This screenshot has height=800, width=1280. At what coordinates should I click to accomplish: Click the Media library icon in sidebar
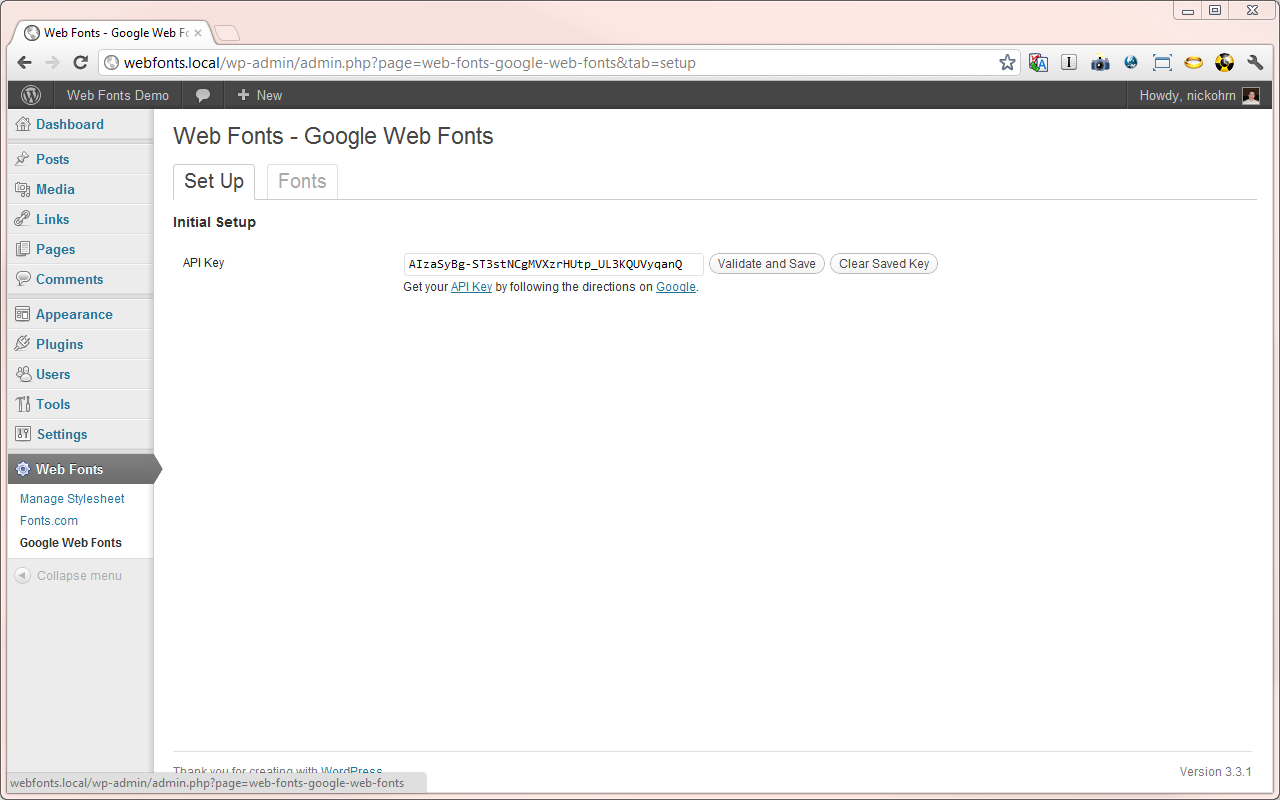pyautogui.click(x=23, y=189)
